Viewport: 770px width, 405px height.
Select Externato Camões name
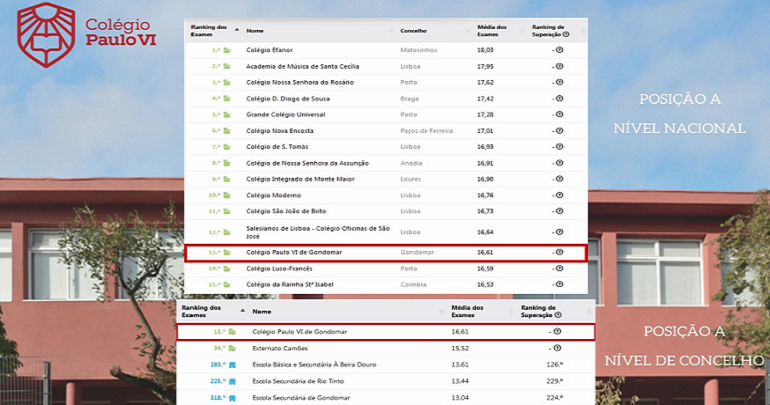point(280,349)
